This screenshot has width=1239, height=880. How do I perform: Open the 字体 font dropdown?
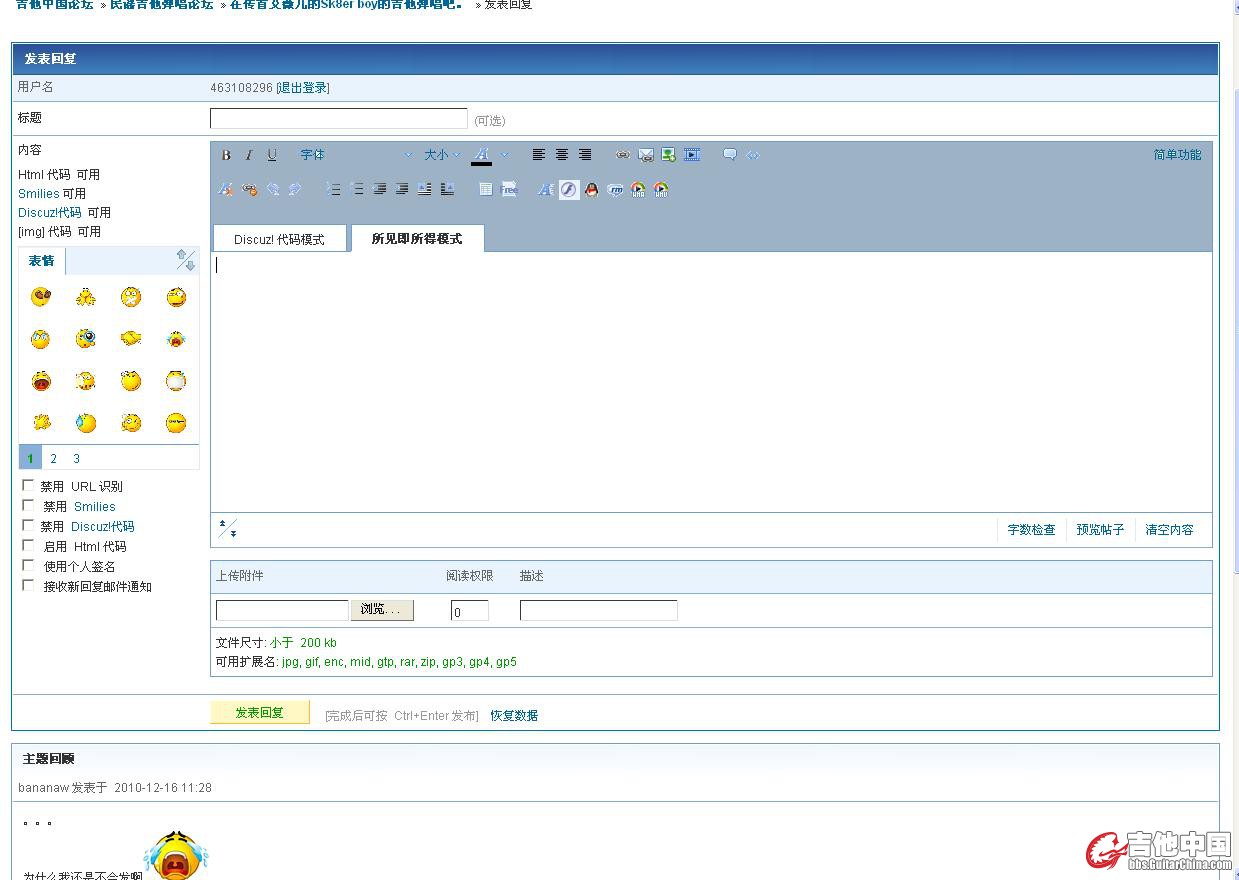pyautogui.click(x=355, y=155)
